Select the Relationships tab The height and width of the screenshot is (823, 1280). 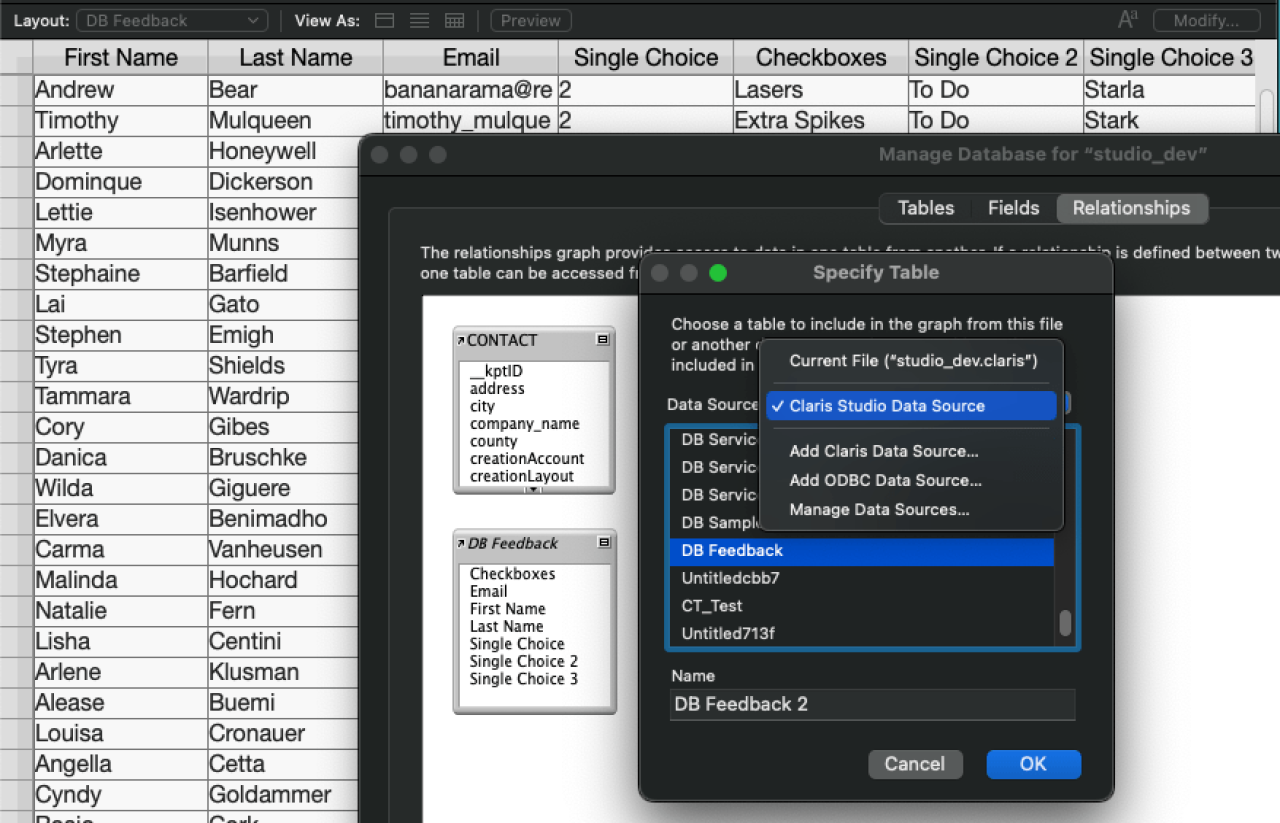pos(1132,208)
